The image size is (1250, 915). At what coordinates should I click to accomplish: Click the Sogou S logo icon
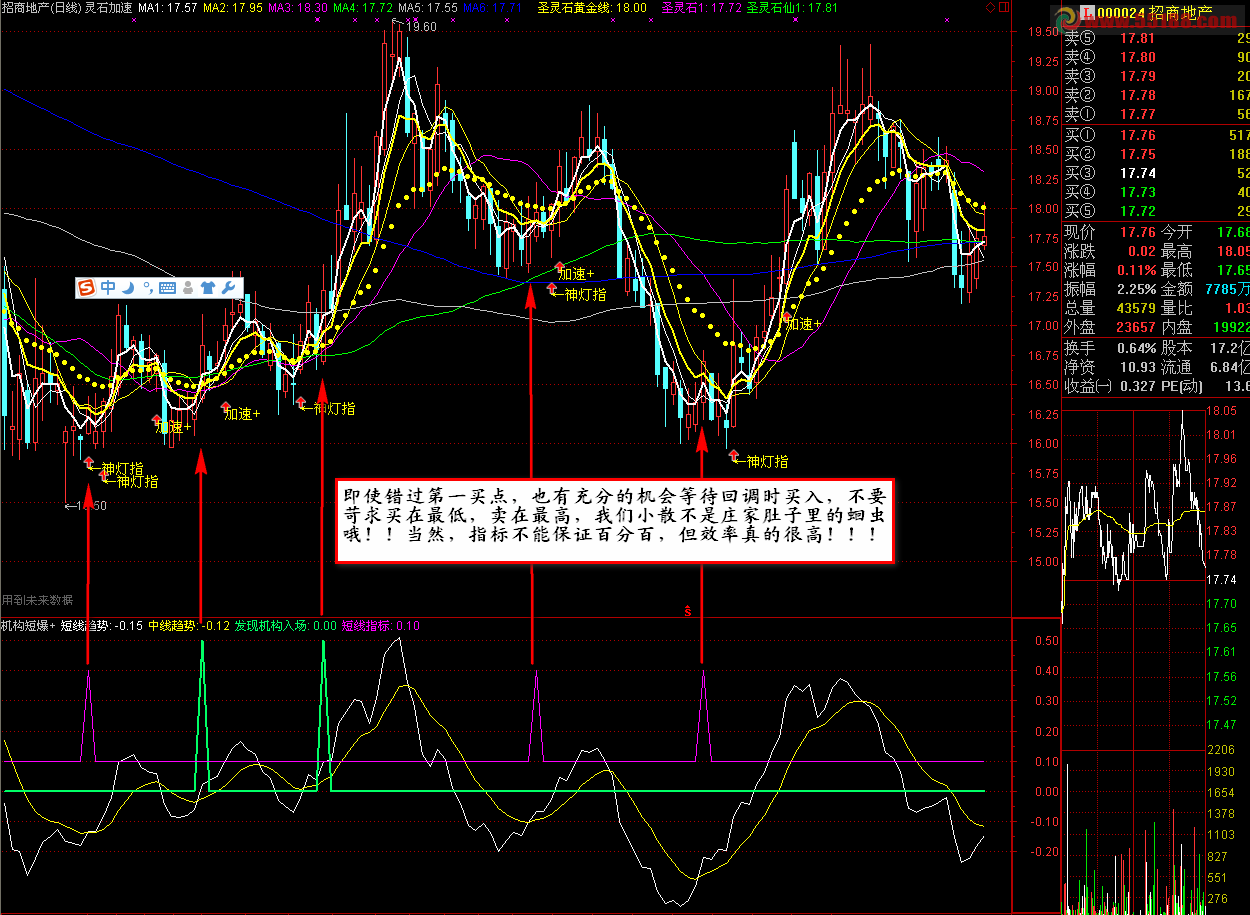click(87, 288)
